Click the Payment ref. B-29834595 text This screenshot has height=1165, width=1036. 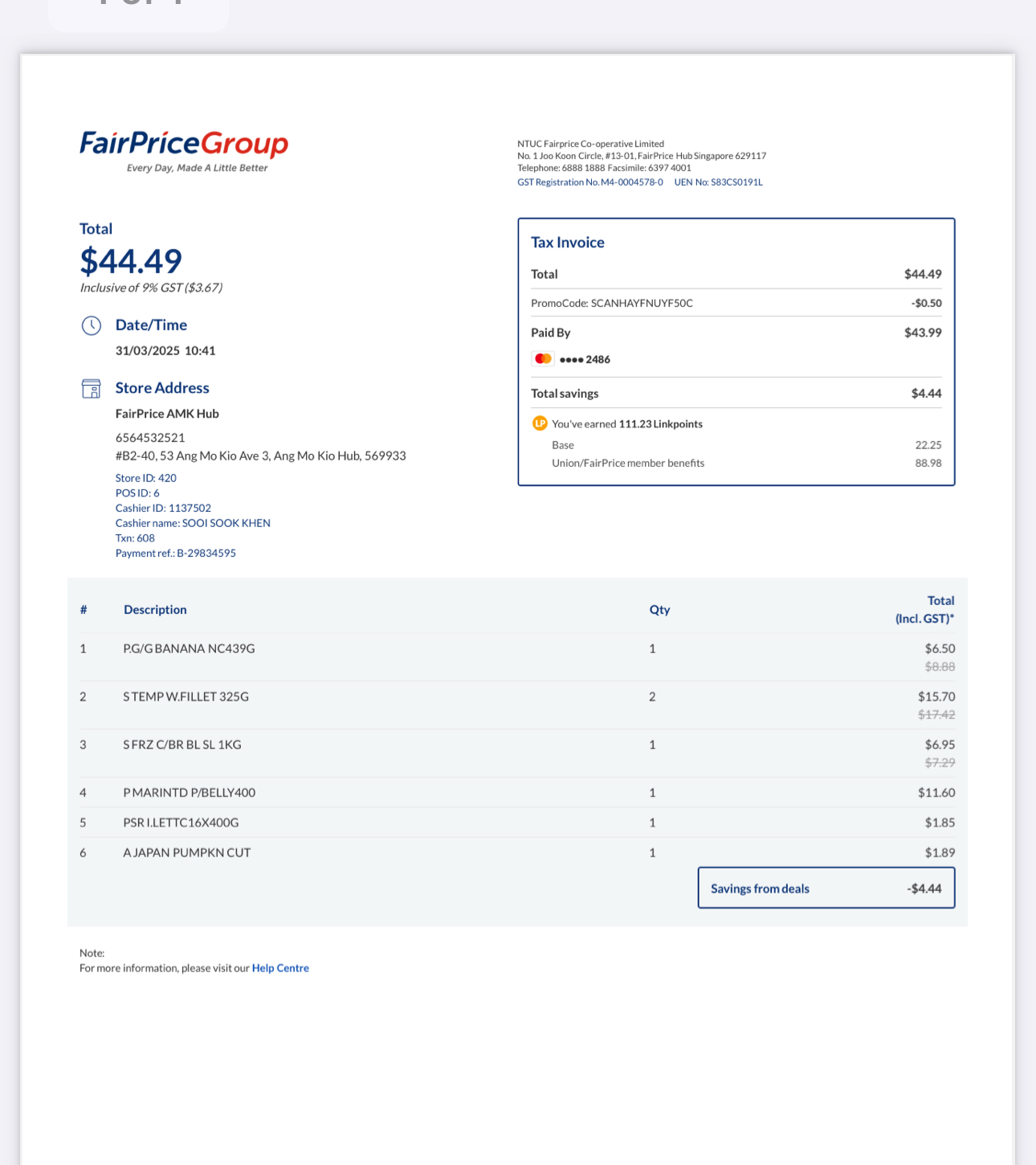pos(176,554)
